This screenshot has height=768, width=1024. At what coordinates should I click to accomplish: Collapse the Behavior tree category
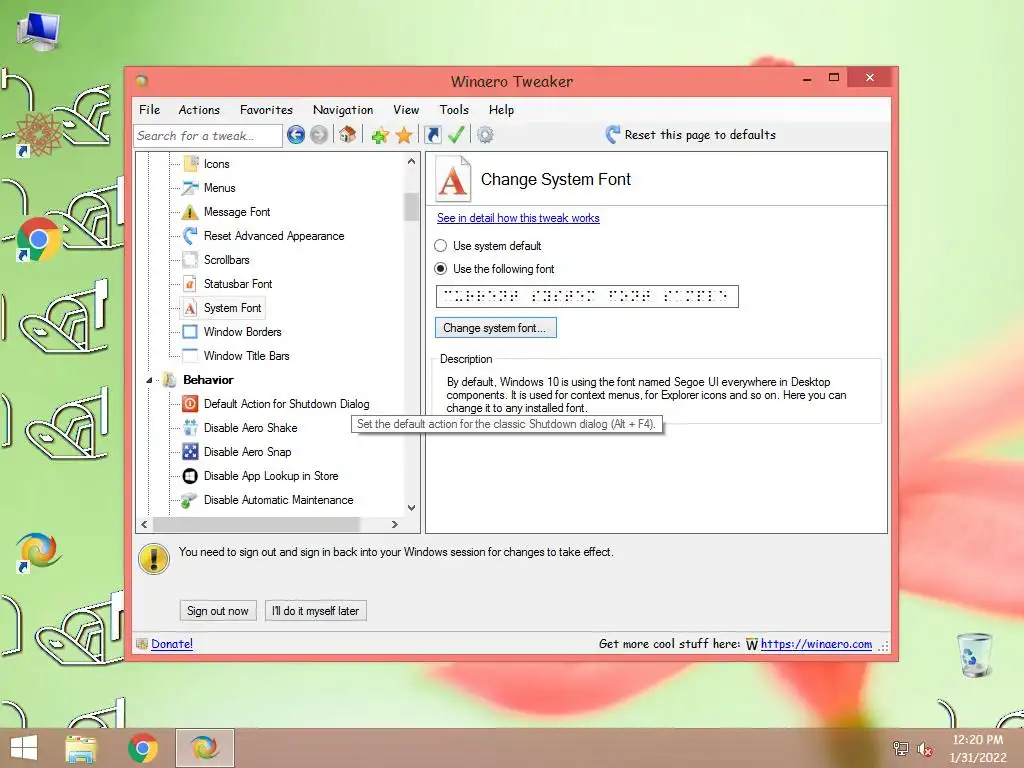tap(149, 380)
